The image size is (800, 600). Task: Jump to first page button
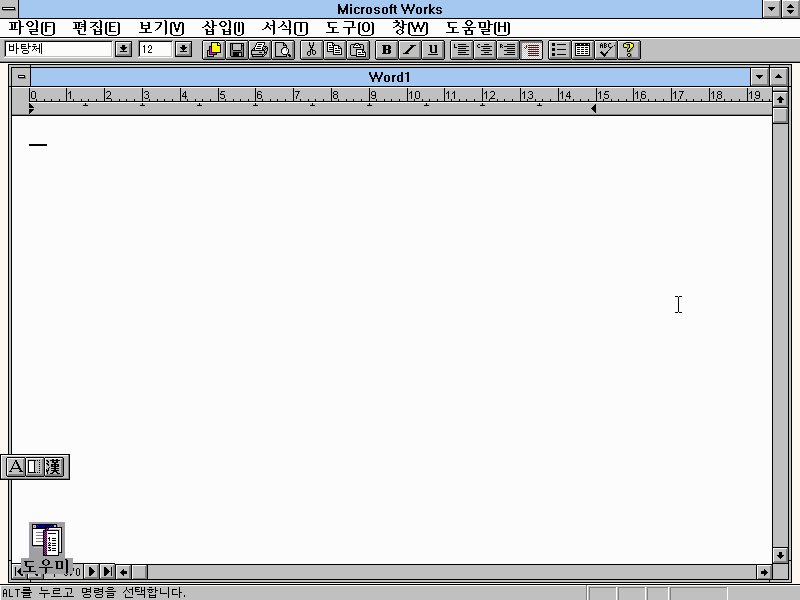click(x=19, y=571)
